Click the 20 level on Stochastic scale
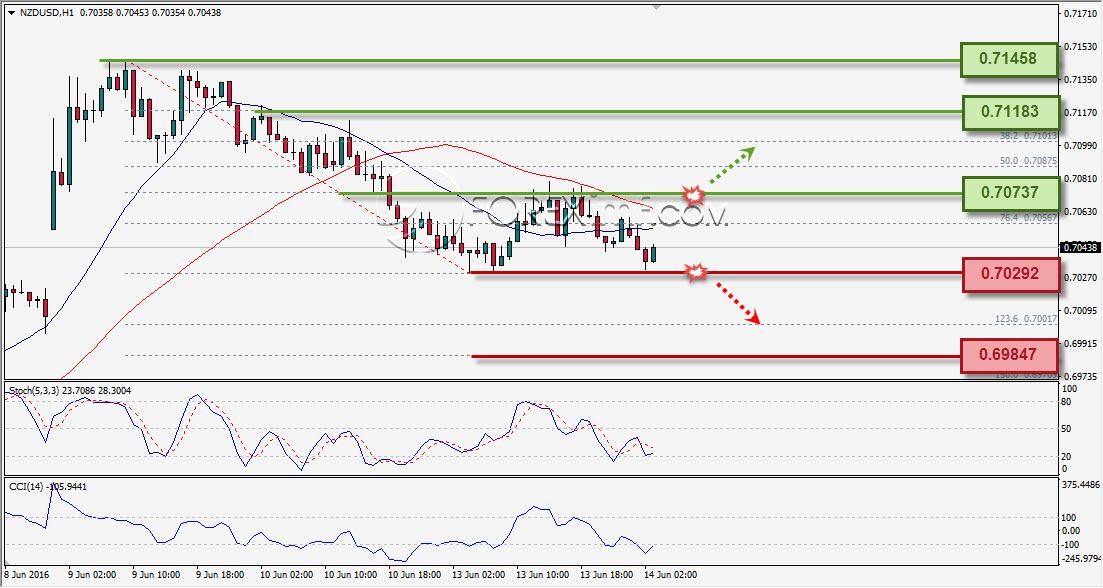This screenshot has width=1103, height=588. pyautogui.click(x=1066, y=456)
